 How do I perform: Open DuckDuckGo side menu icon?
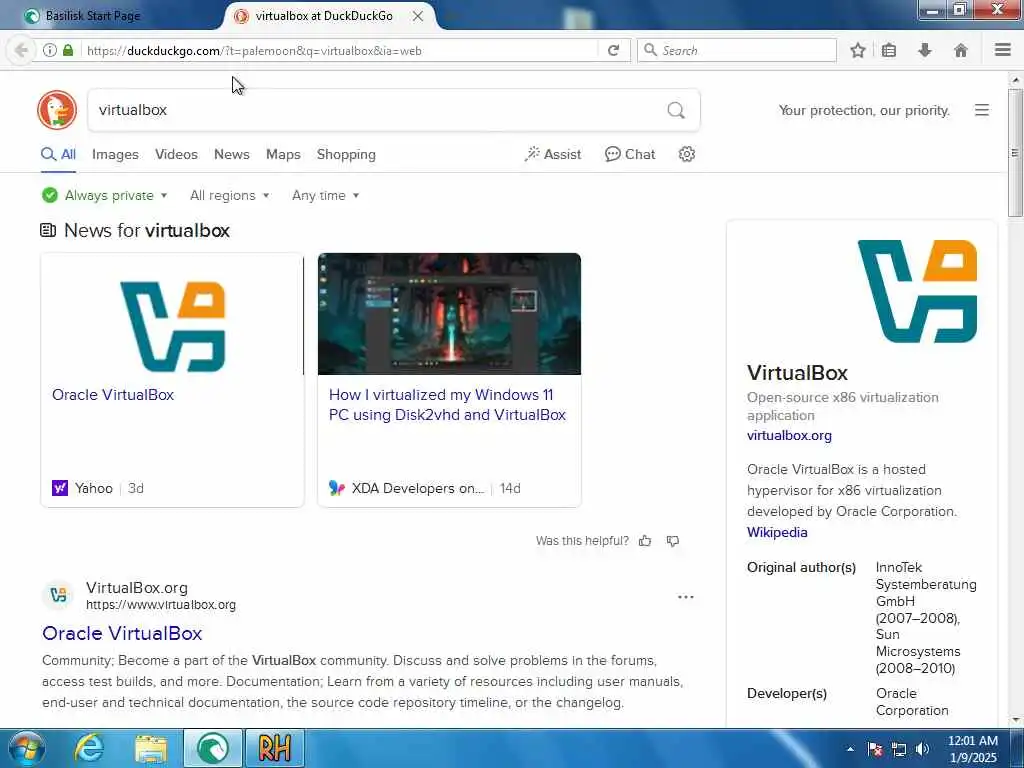[982, 110]
